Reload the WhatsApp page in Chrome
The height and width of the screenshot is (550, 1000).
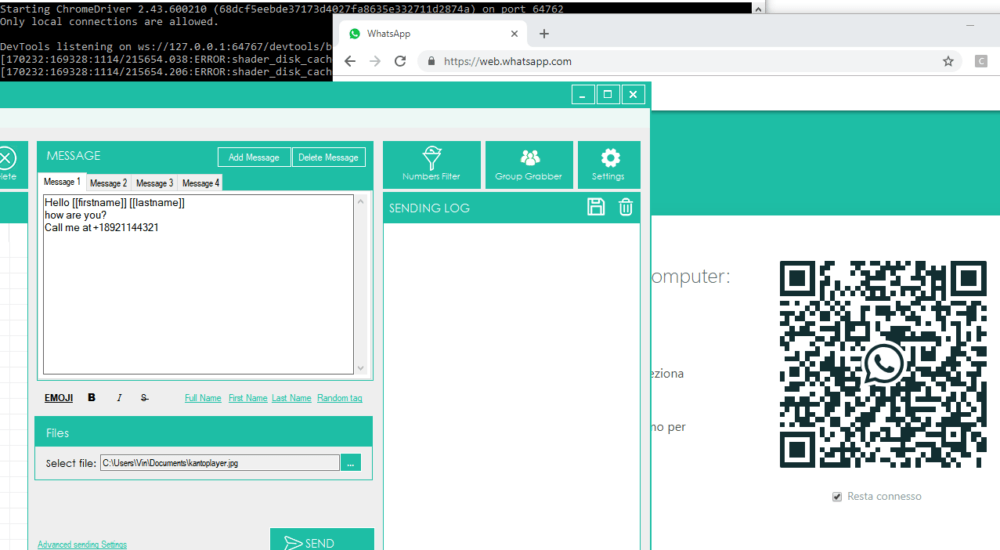[x=400, y=61]
